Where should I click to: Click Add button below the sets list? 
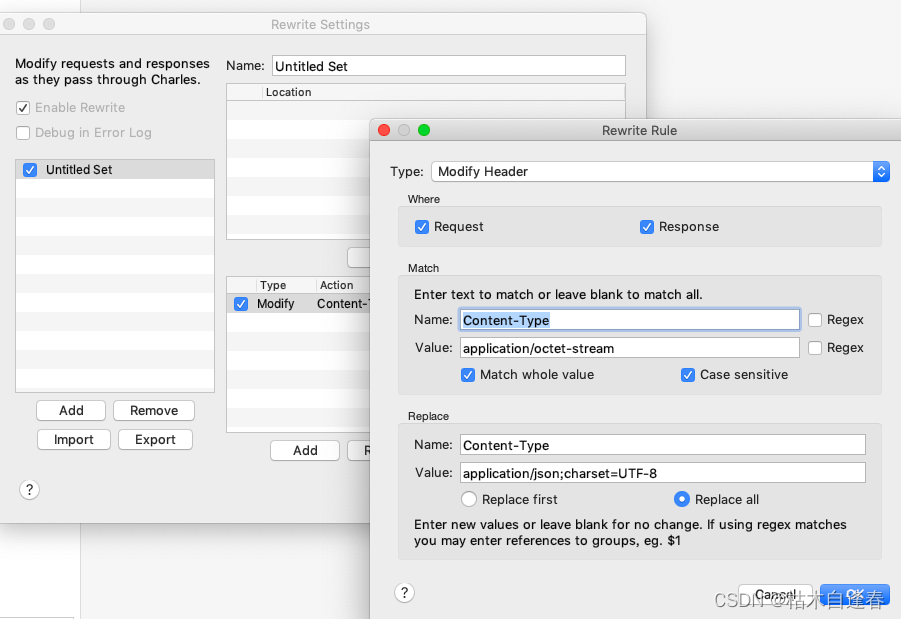(x=71, y=410)
